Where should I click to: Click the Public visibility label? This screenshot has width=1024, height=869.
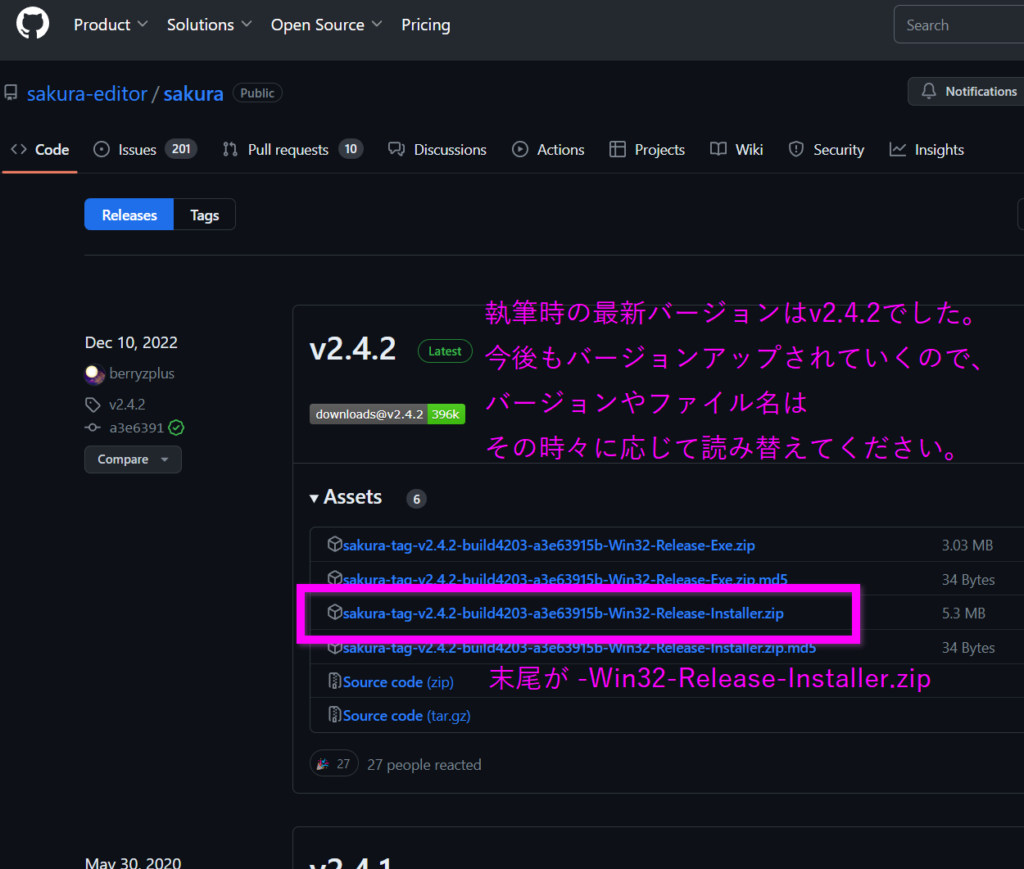257,93
